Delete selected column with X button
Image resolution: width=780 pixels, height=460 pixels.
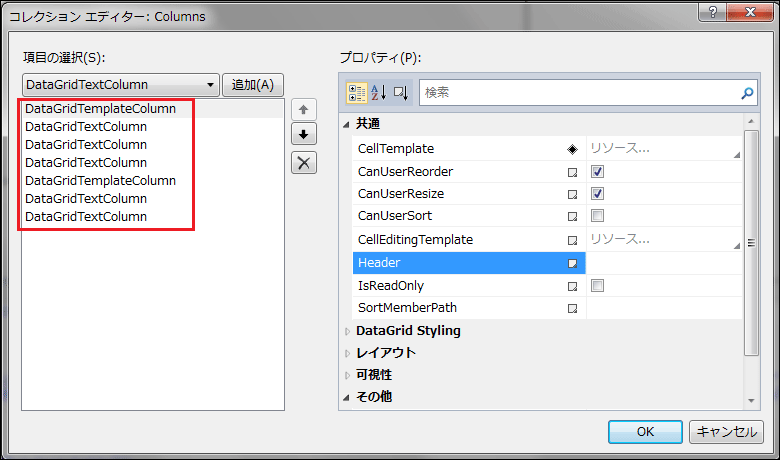click(303, 163)
